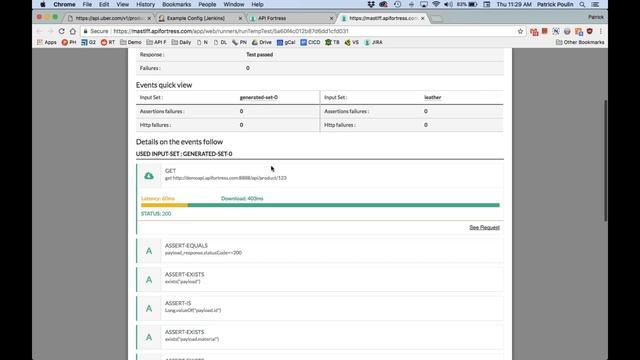Open the G2 bookmark

(88, 42)
